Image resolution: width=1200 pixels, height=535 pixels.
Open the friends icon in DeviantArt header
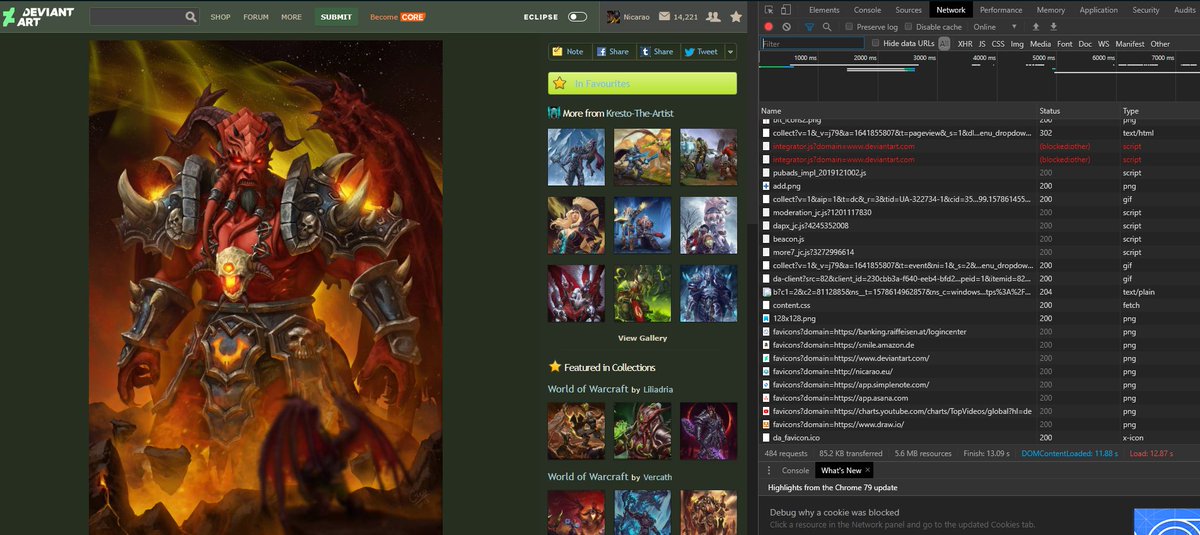pyautogui.click(x=713, y=17)
